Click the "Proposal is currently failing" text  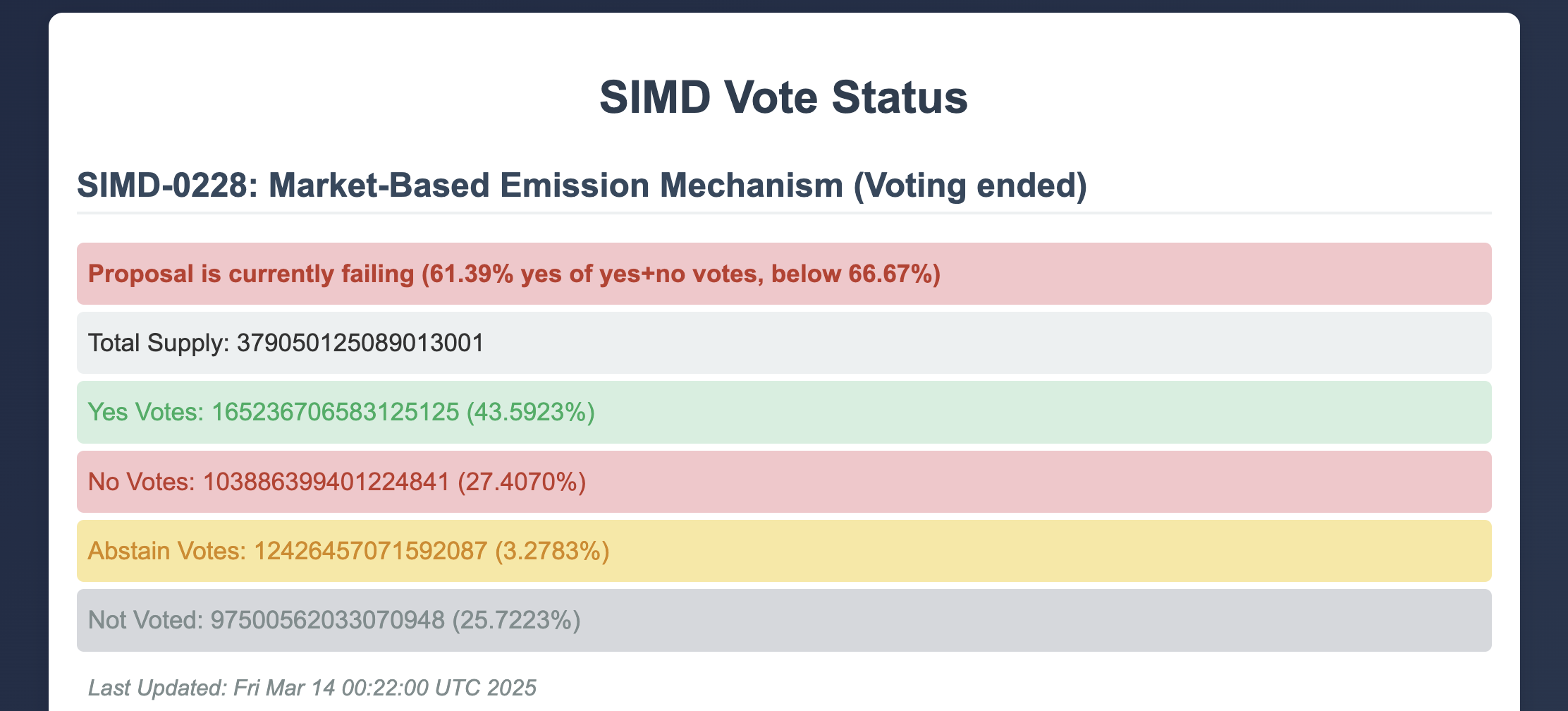[x=251, y=274]
